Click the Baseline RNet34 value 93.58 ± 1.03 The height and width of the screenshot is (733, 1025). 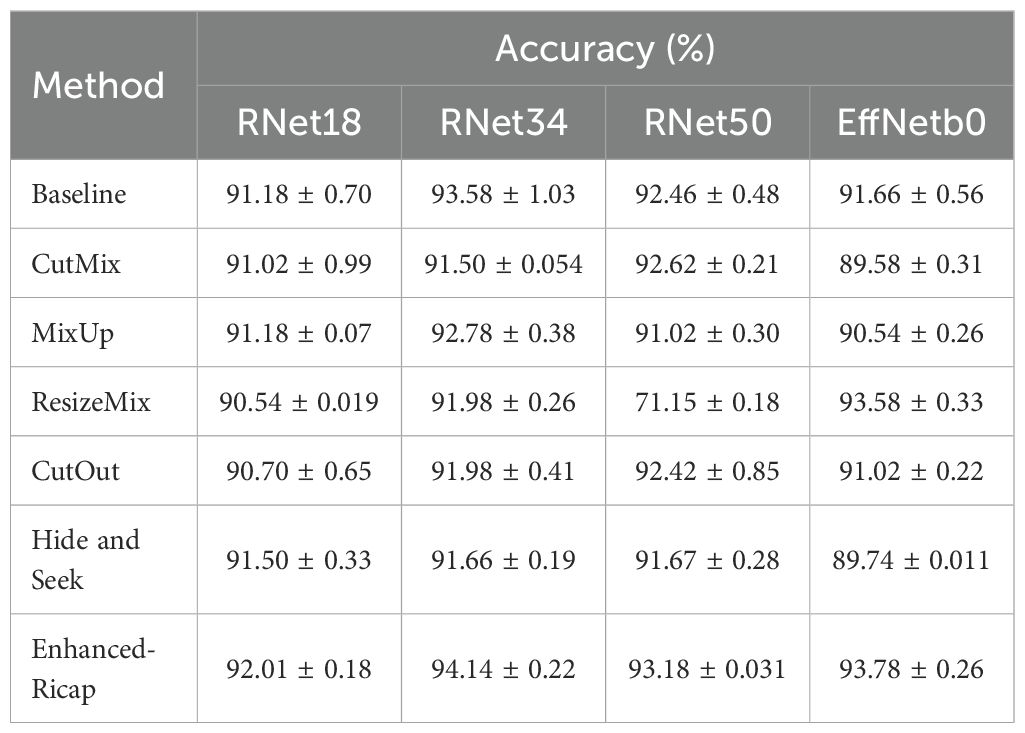tap(503, 193)
